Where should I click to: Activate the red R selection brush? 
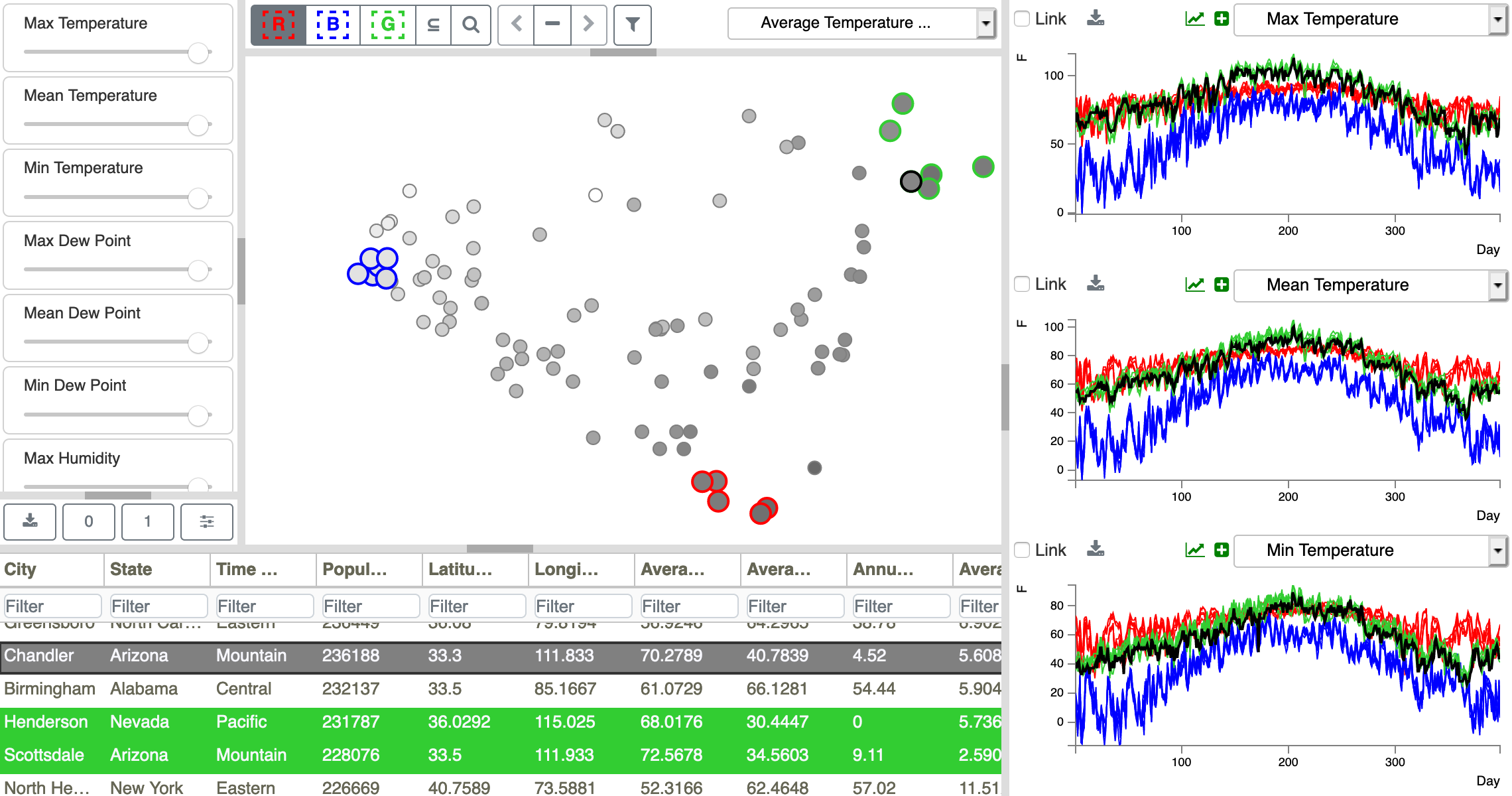279,25
